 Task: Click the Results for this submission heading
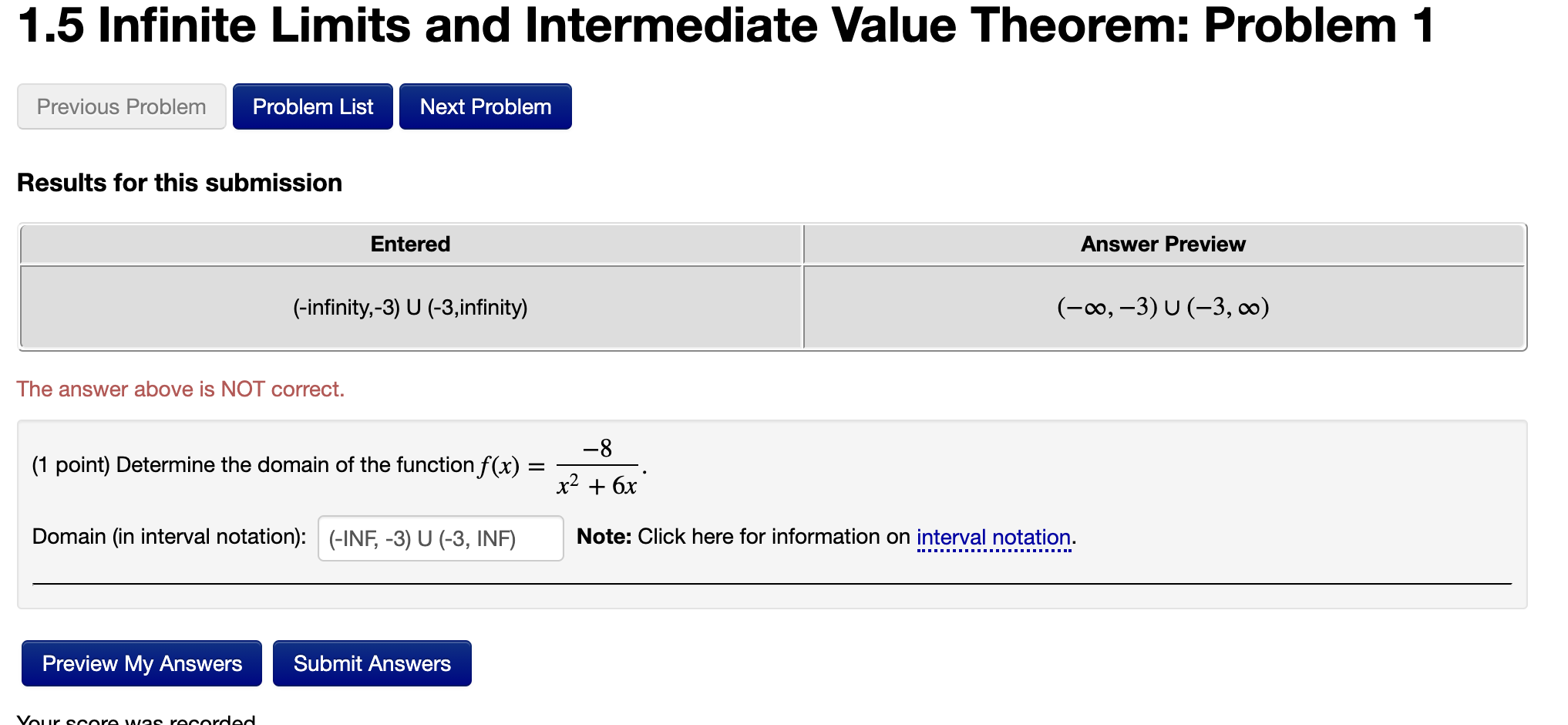coord(180,182)
